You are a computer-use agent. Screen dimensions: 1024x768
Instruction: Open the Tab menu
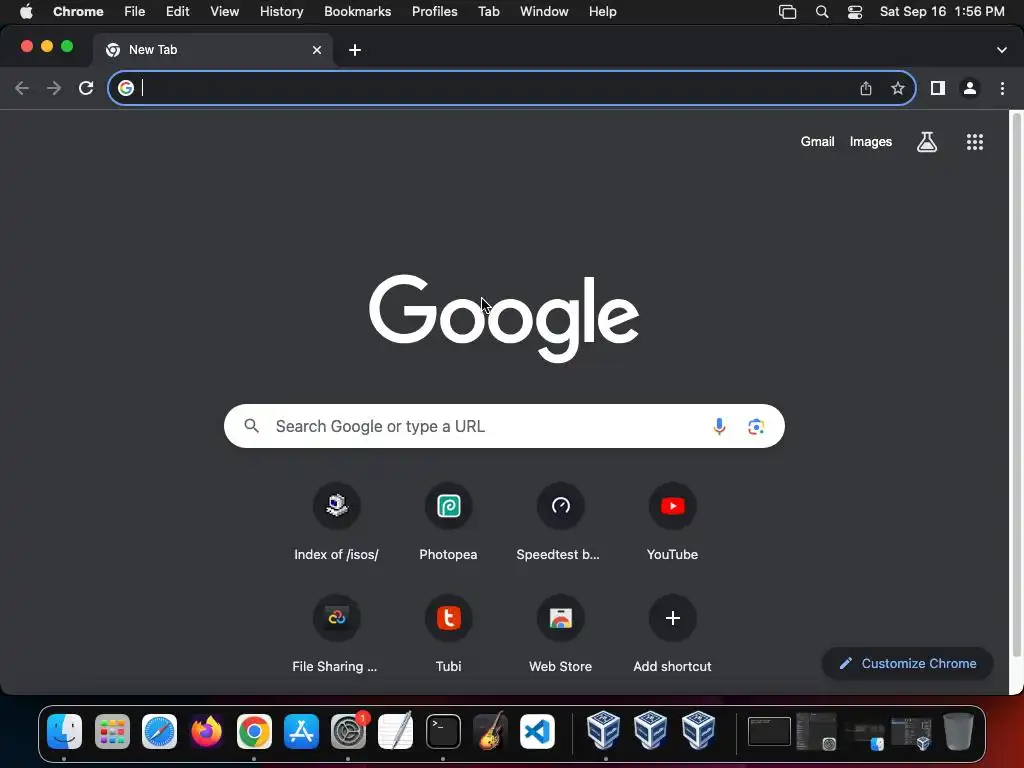pyautogui.click(x=488, y=12)
